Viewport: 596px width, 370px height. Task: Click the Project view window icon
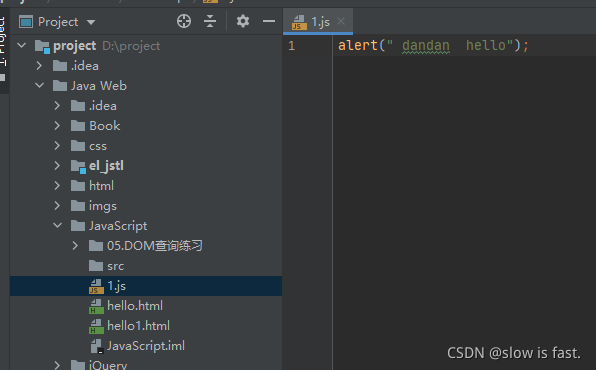click(x=26, y=22)
